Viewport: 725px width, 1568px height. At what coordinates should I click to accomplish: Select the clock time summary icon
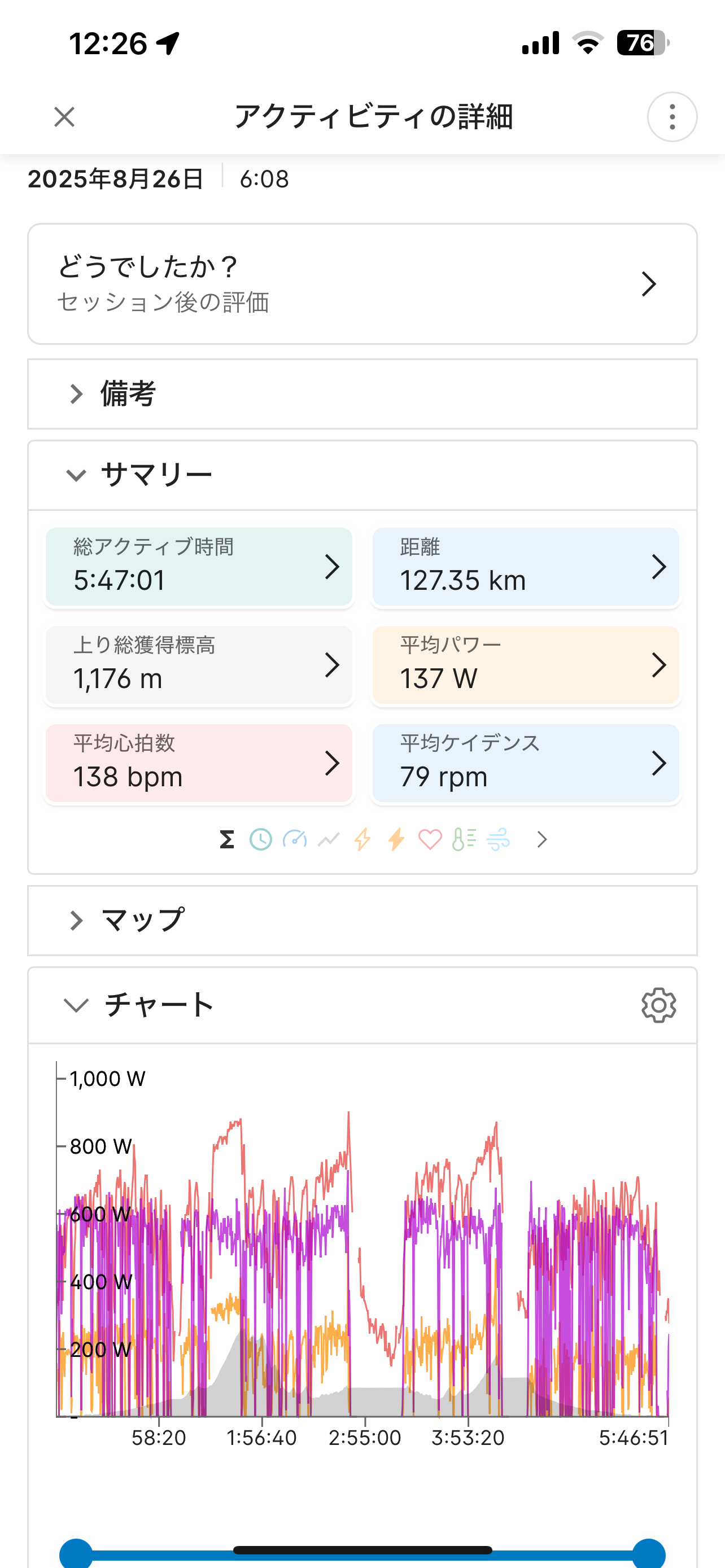pos(261,839)
